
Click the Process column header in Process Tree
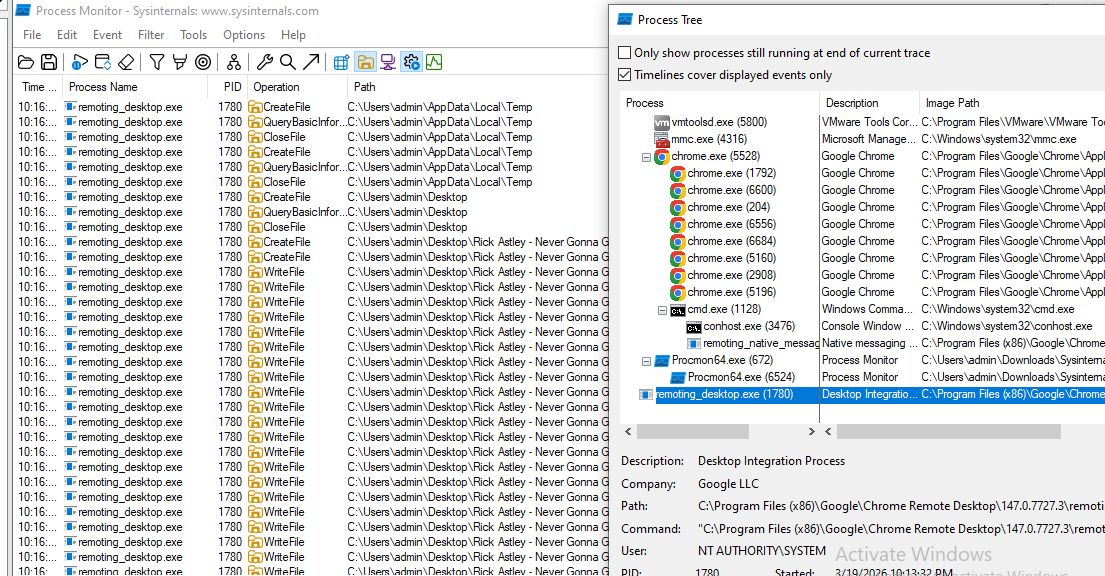(720, 102)
